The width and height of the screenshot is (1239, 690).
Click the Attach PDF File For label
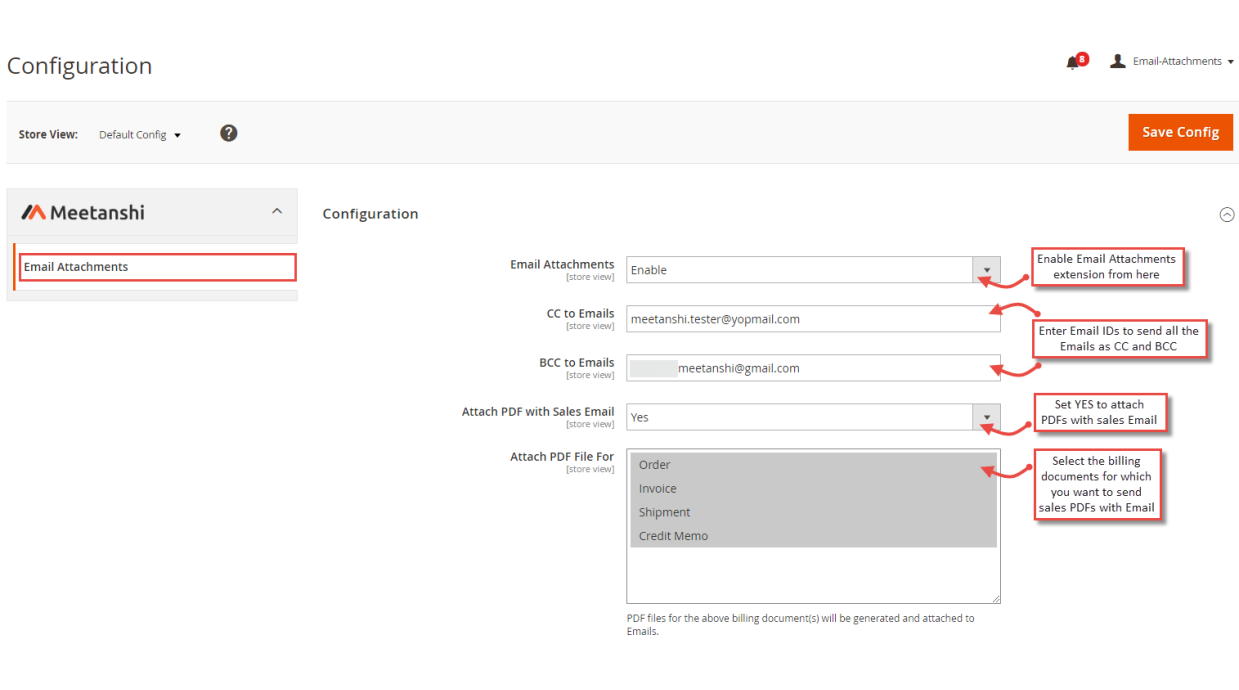(562, 457)
